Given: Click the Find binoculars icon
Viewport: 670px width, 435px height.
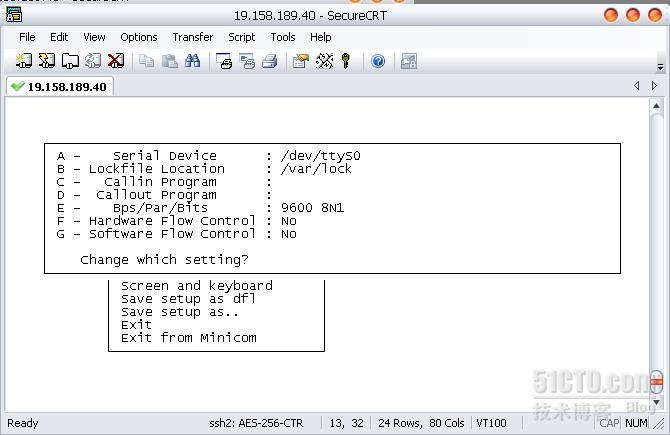Looking at the screenshot, I should coord(192,61).
